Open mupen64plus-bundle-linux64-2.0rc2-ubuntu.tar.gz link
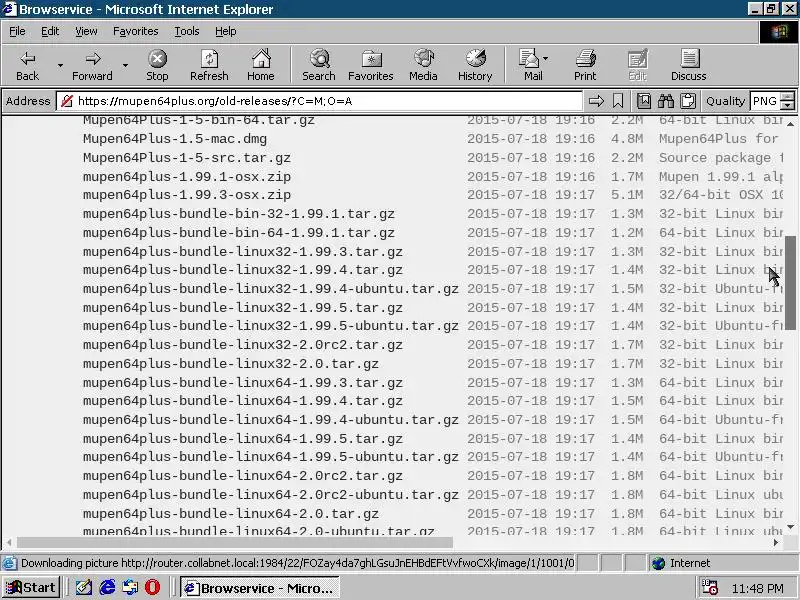Screen dimensions: 800x600 click(x=271, y=494)
